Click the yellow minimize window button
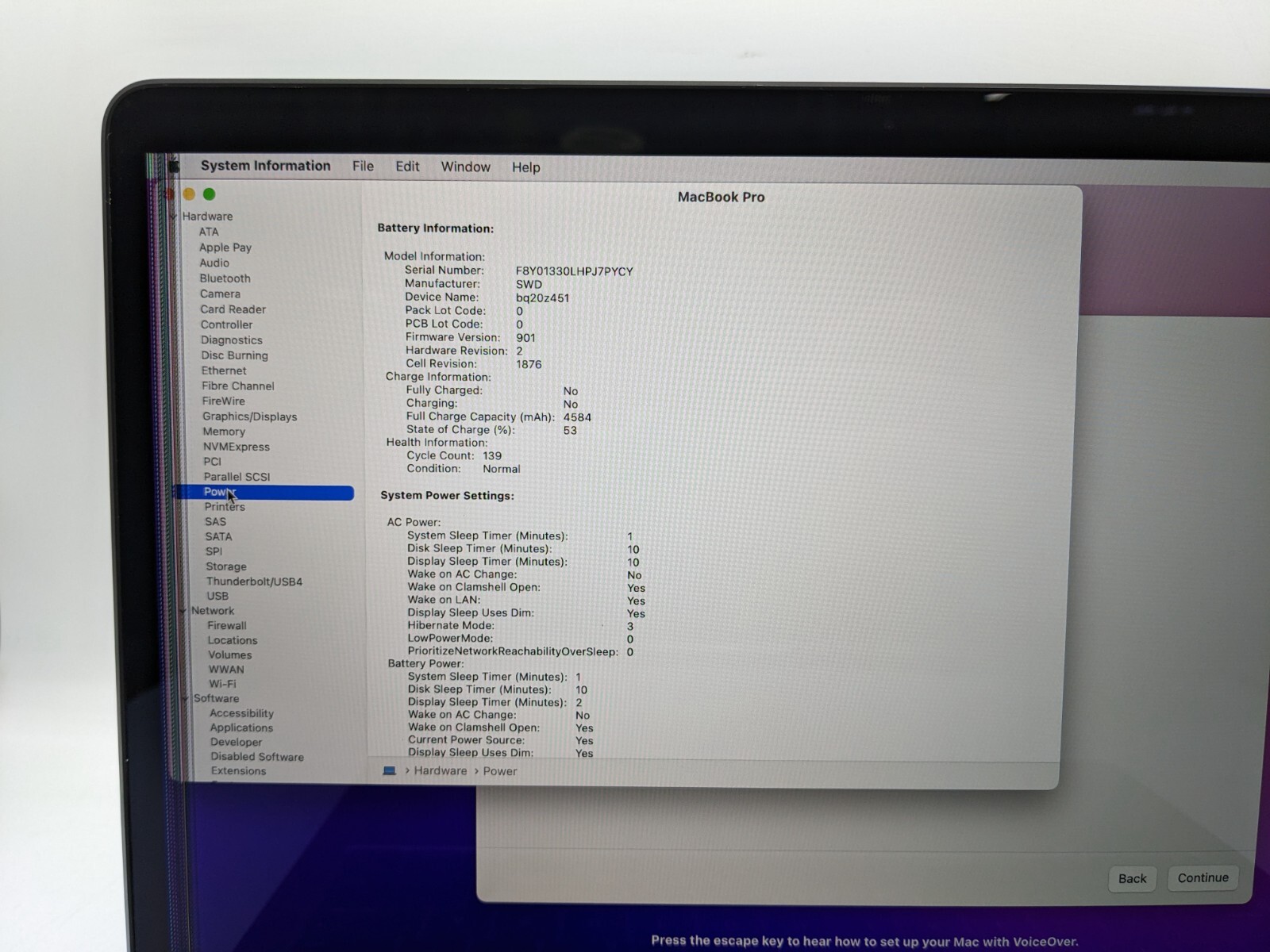The width and height of the screenshot is (1270, 952). point(189,194)
